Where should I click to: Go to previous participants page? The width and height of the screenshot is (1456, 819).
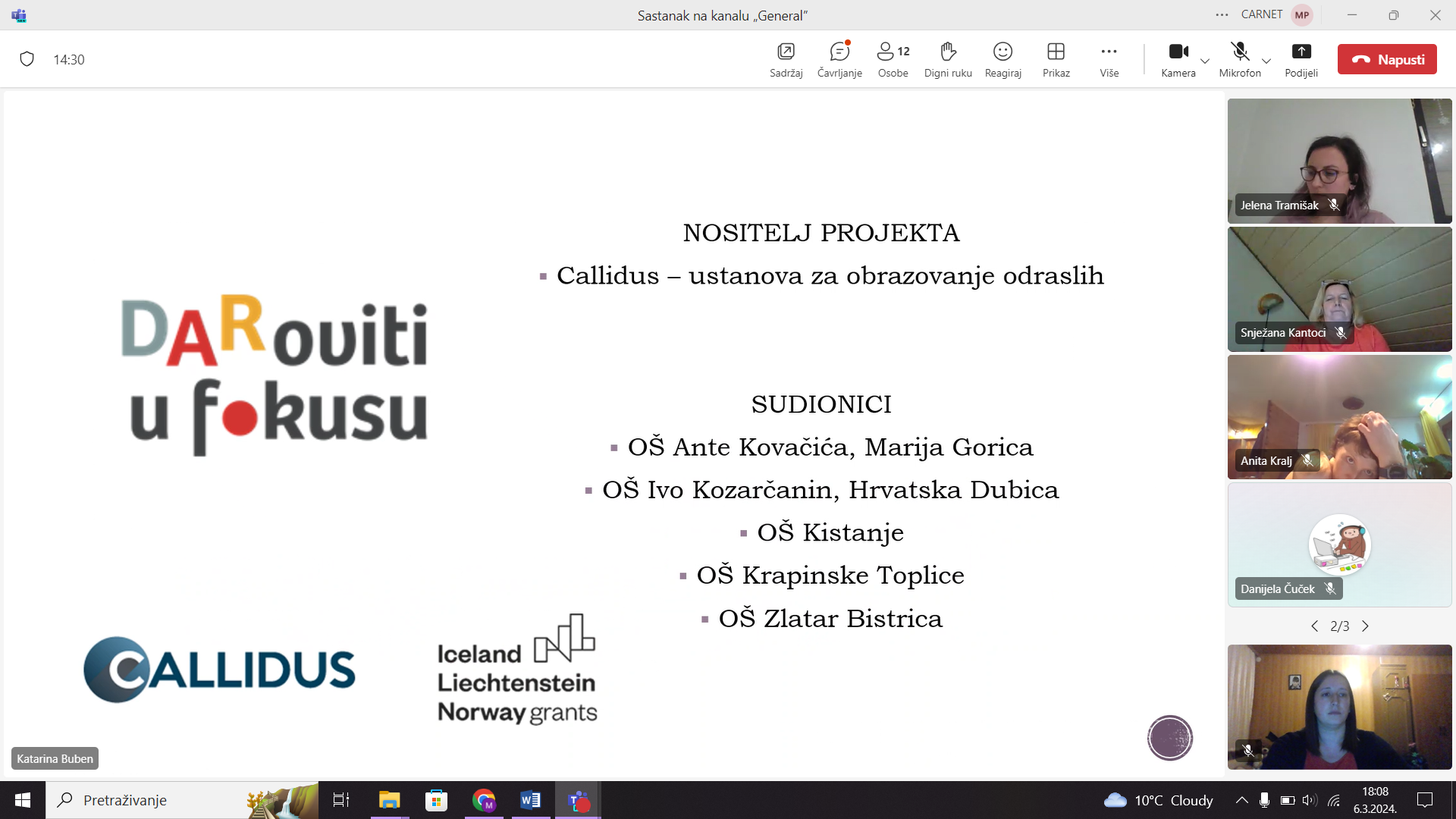[x=1314, y=626]
